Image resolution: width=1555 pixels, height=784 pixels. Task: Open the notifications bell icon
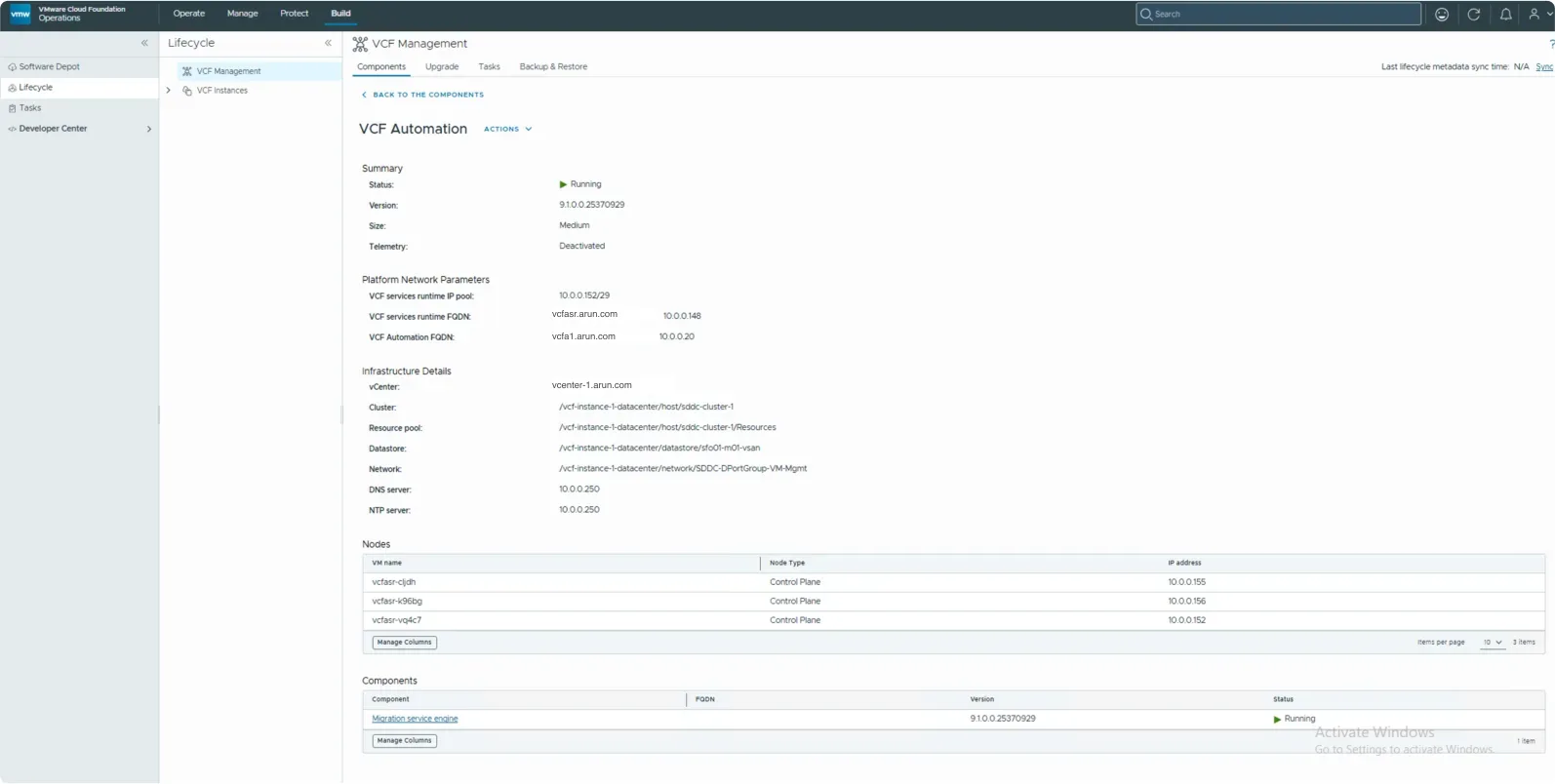pos(1506,14)
